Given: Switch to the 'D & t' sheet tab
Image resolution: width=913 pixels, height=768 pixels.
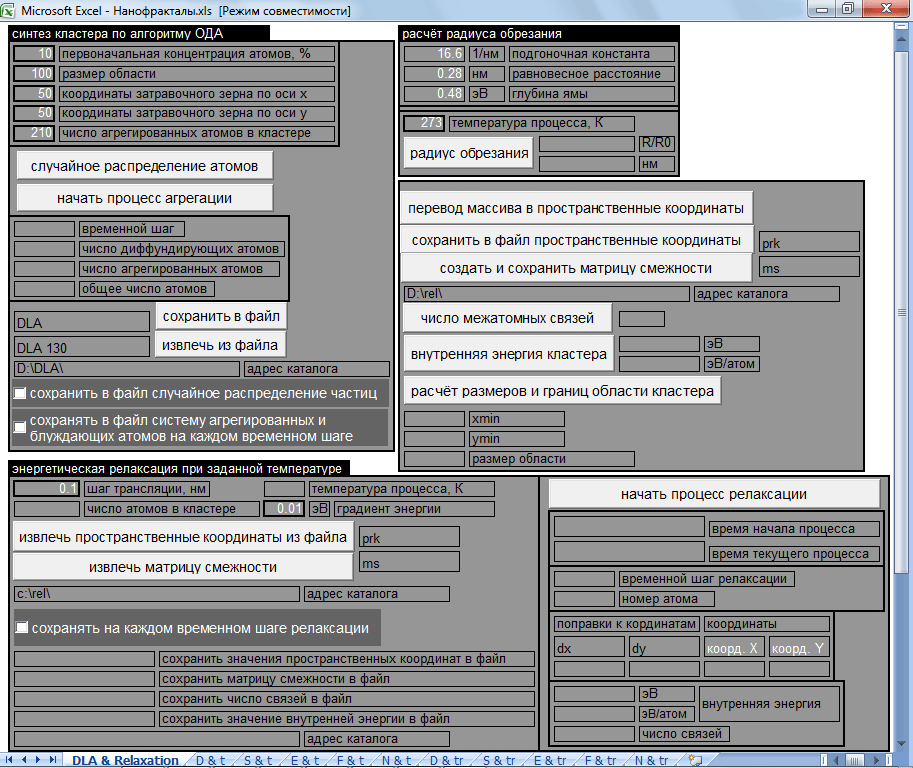Looking at the screenshot, I should tap(210, 760).
